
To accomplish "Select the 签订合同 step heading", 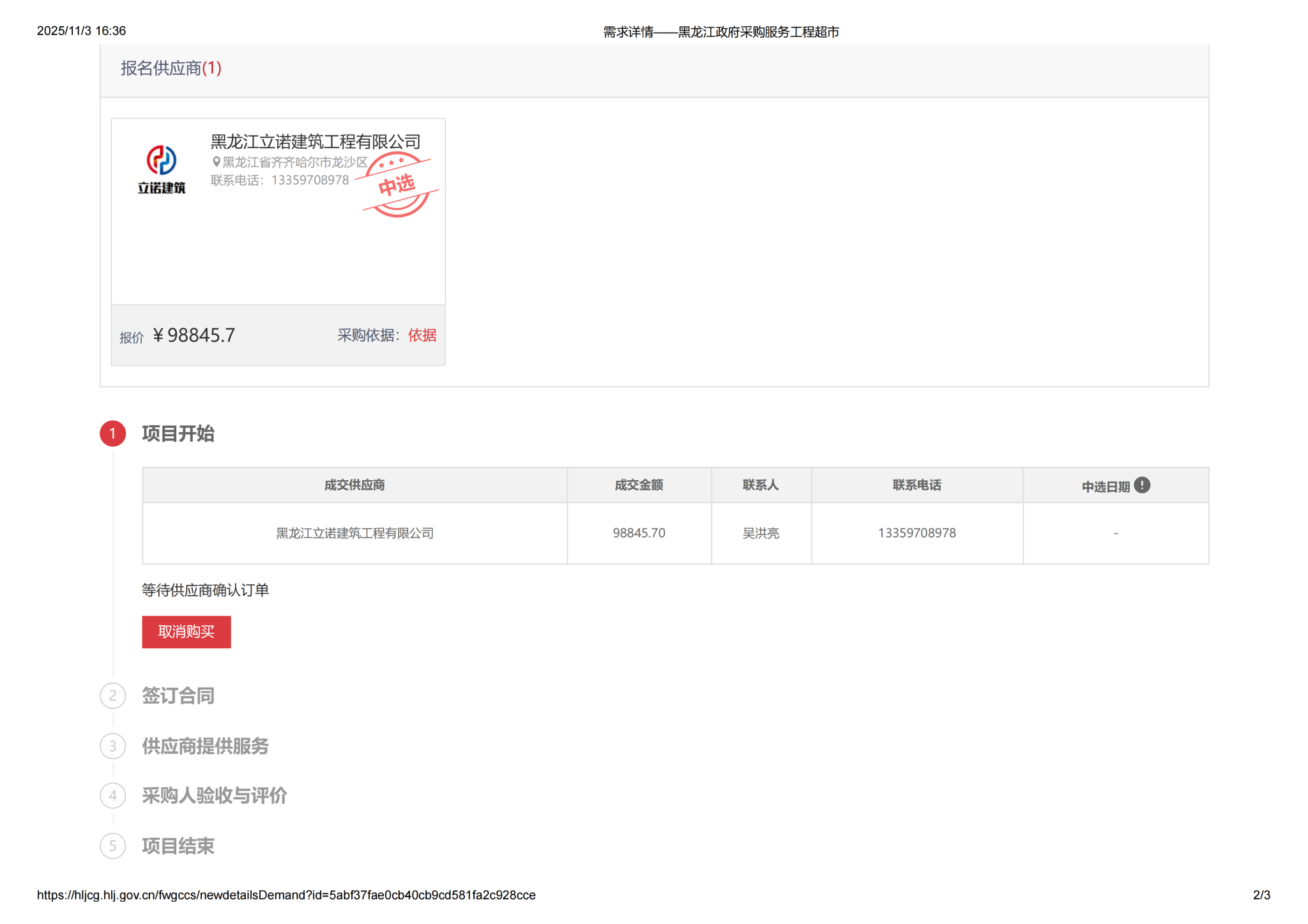I will (178, 695).
